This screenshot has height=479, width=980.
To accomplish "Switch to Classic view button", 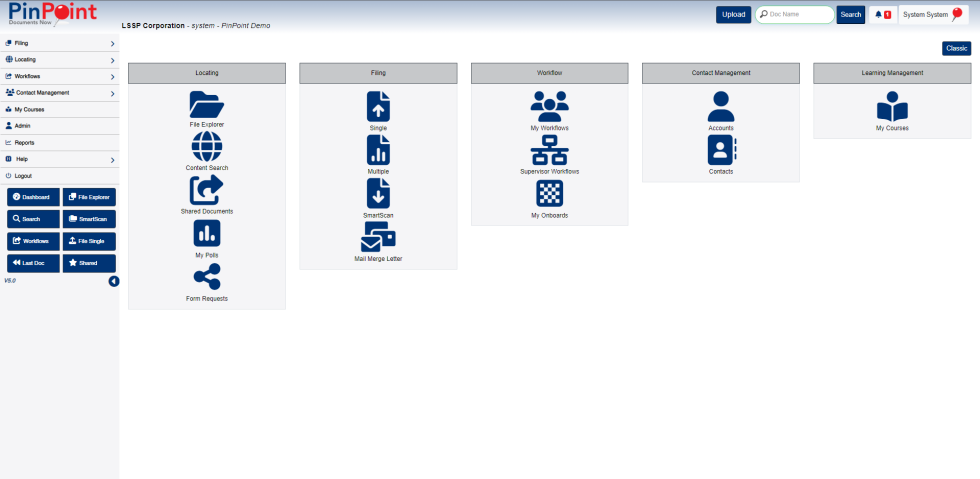I will 956,48.
